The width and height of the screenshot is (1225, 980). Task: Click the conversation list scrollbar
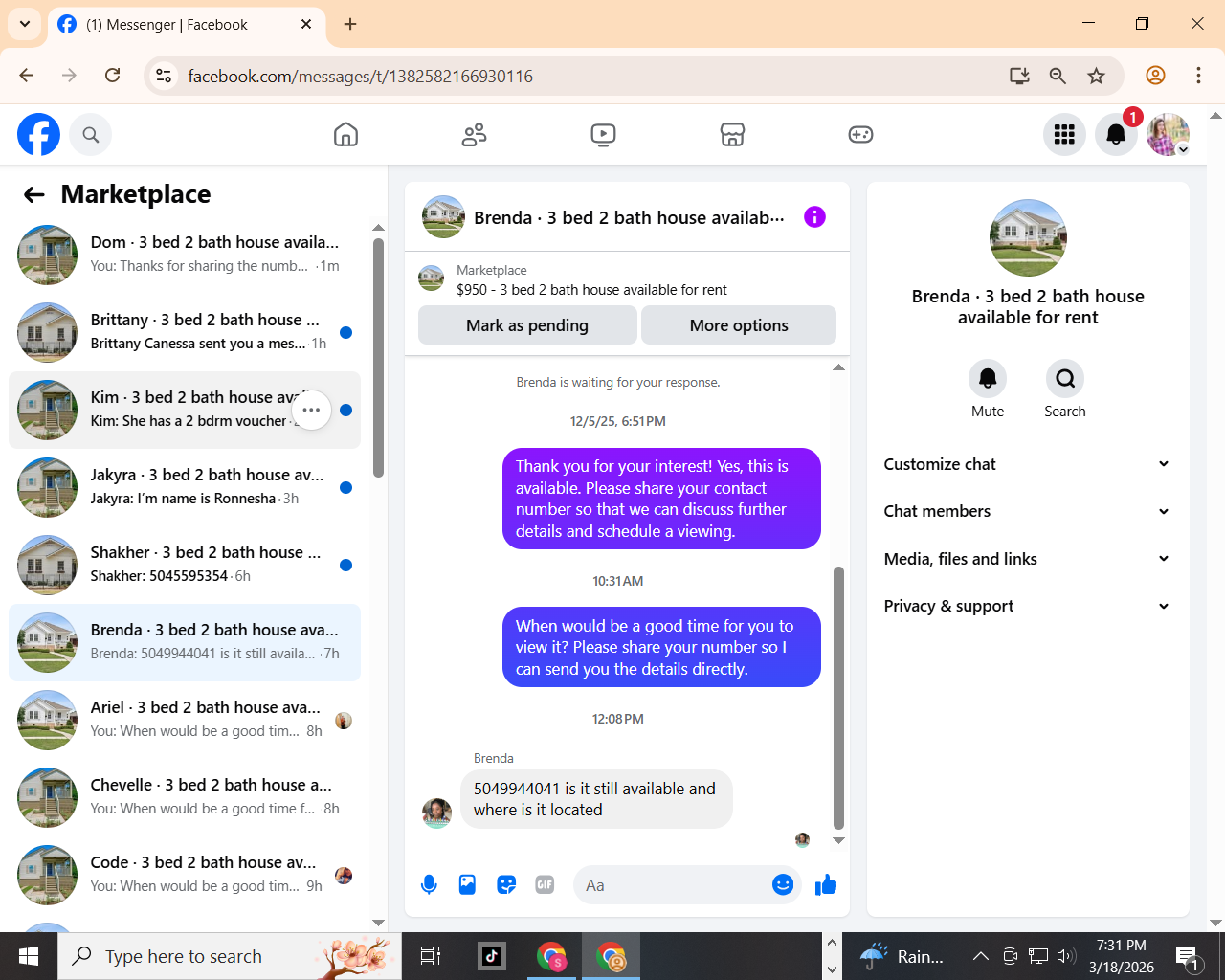coord(378,358)
